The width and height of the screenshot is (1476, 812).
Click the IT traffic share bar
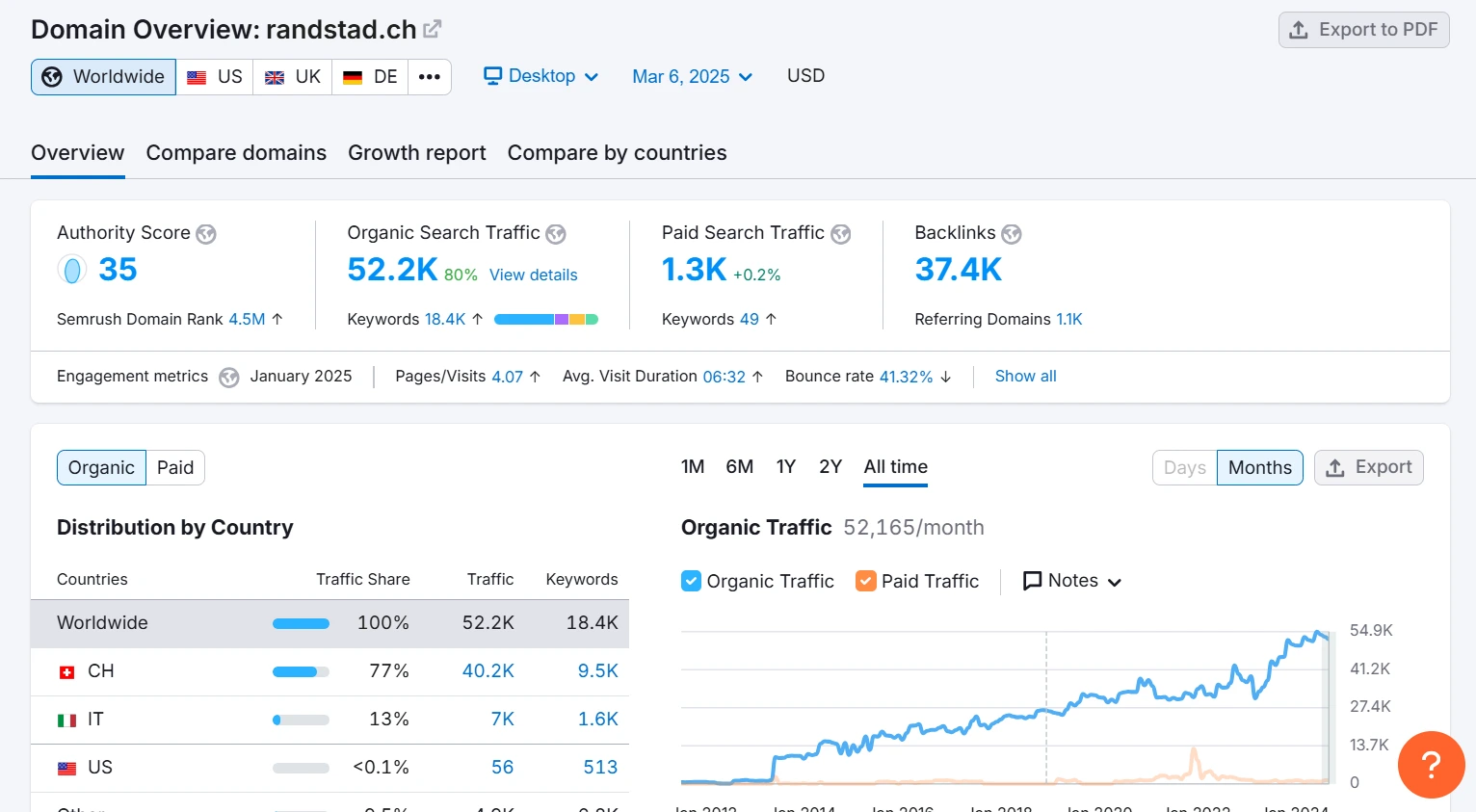[301, 720]
